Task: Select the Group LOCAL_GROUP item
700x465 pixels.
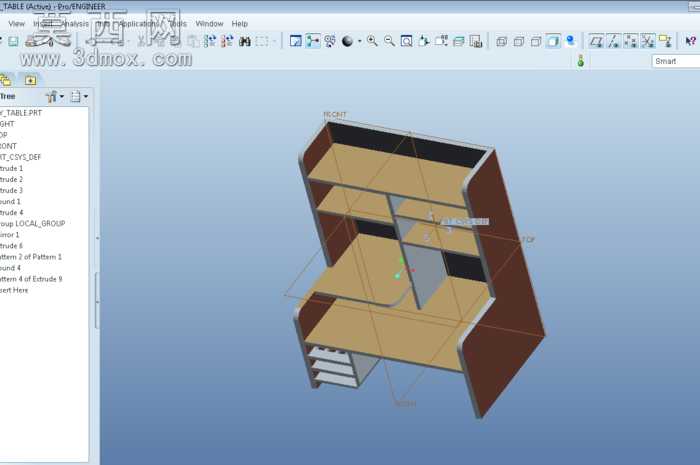Action: coord(33,224)
